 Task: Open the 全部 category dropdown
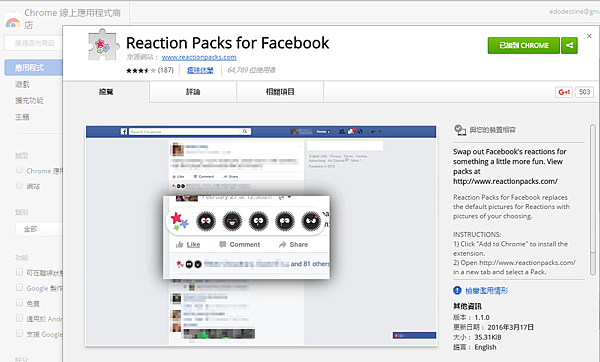click(39, 229)
